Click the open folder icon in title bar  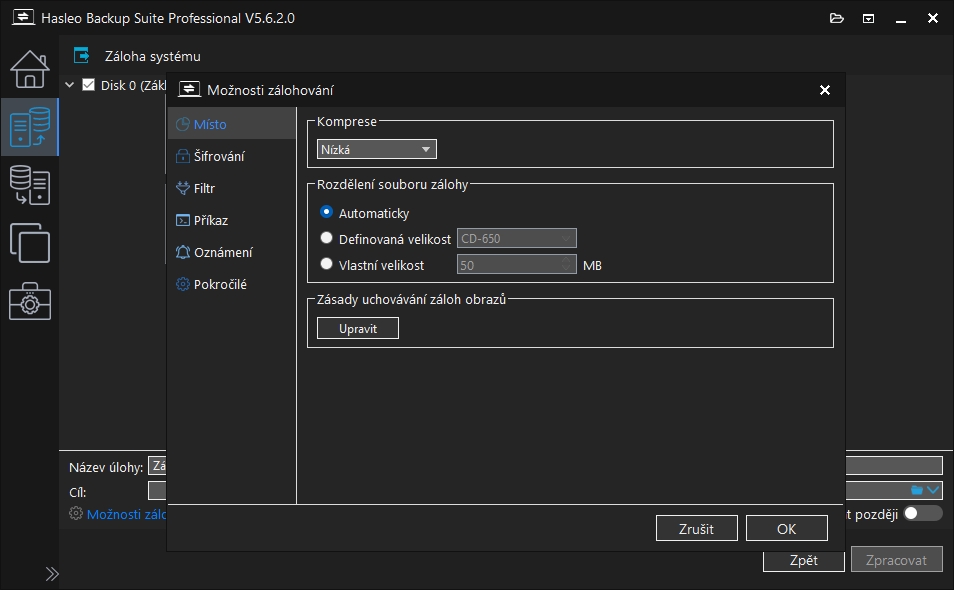pyautogui.click(x=837, y=19)
